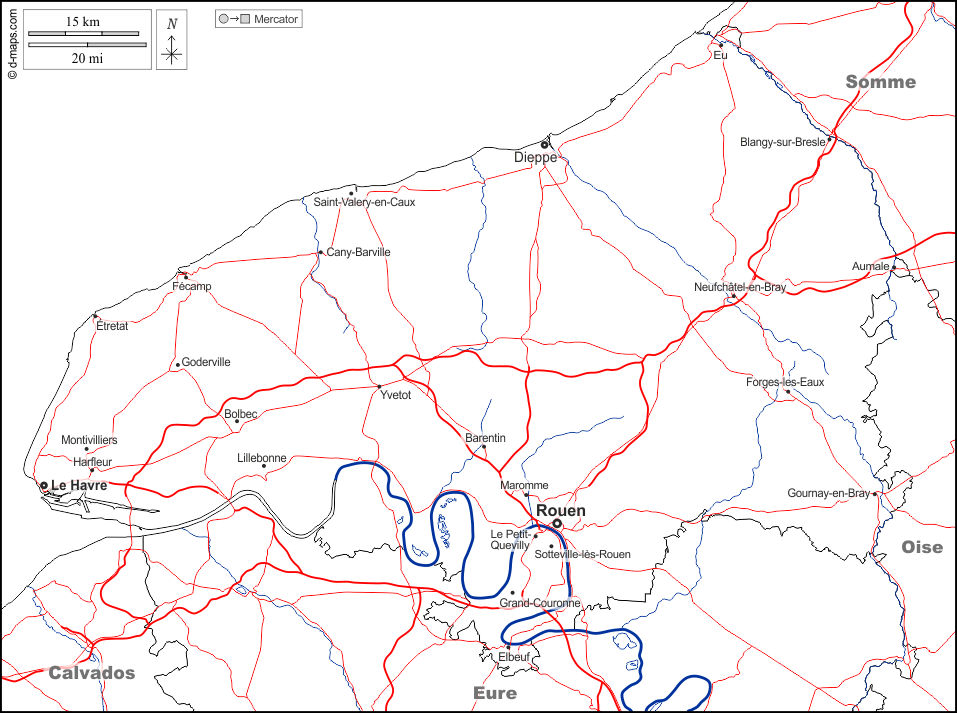Click the Le Petit-Quevilly label
957x713 pixels.
[x=510, y=540]
